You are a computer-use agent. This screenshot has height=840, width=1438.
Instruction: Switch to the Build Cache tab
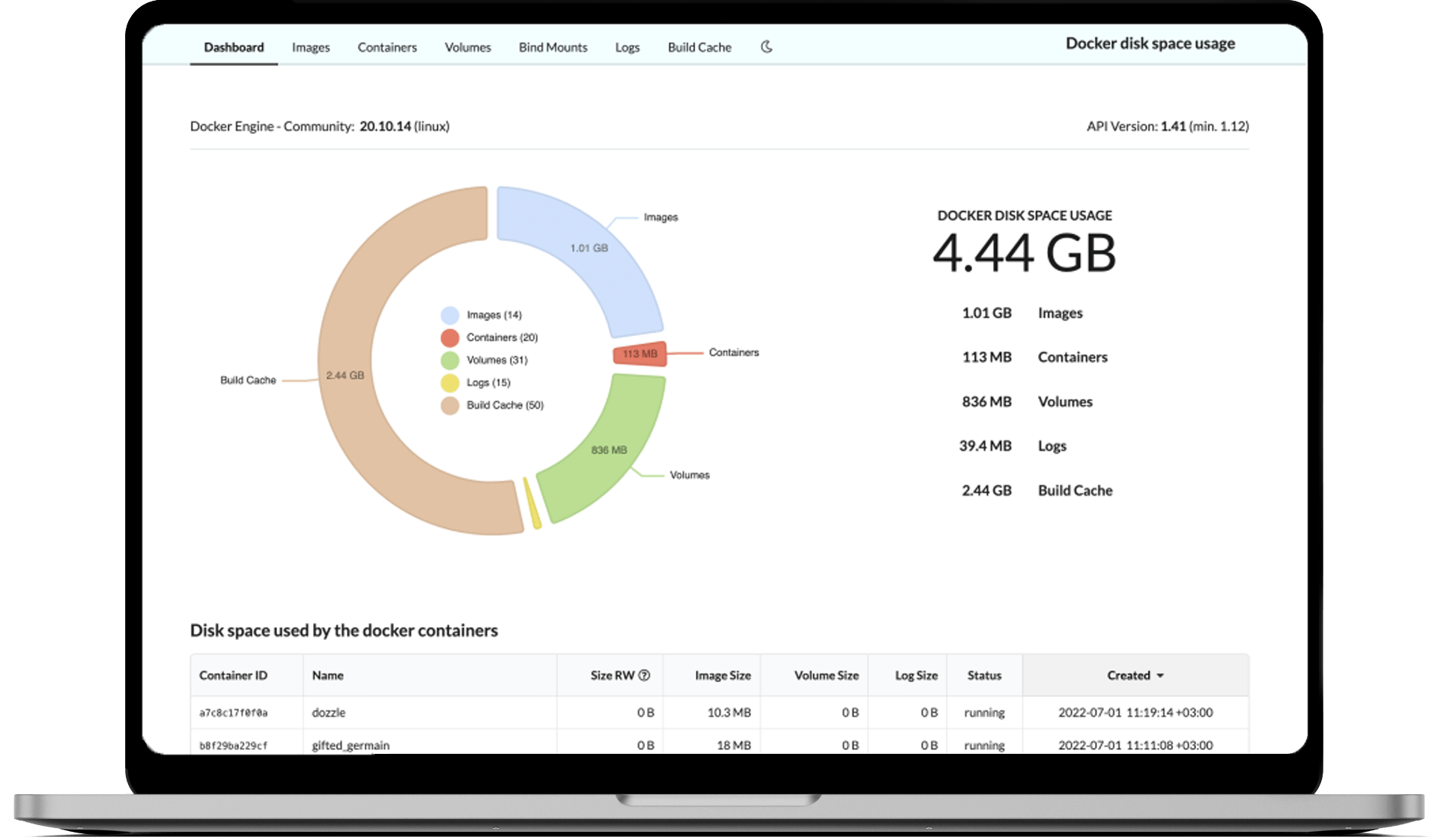[x=699, y=47]
